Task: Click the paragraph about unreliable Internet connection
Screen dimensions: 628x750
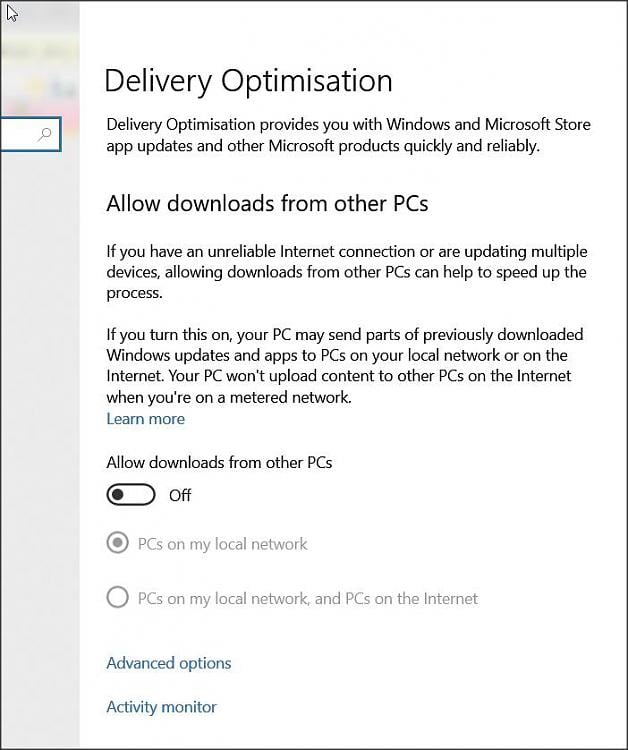Action: (x=346, y=272)
